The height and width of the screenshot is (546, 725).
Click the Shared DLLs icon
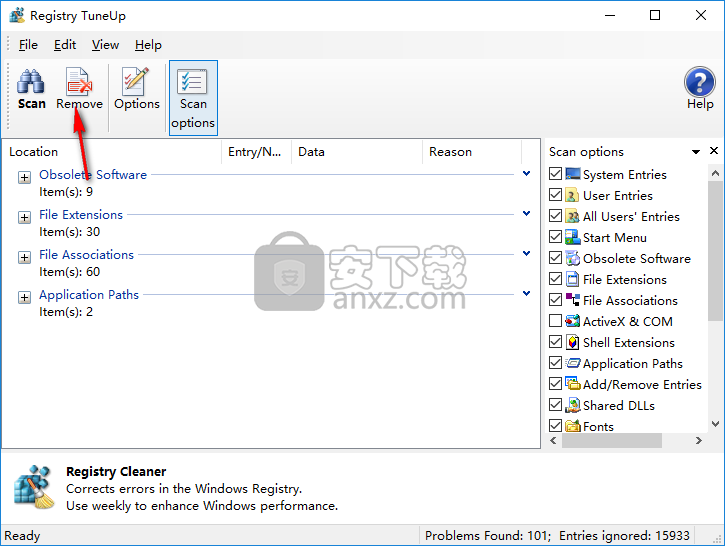click(x=572, y=405)
